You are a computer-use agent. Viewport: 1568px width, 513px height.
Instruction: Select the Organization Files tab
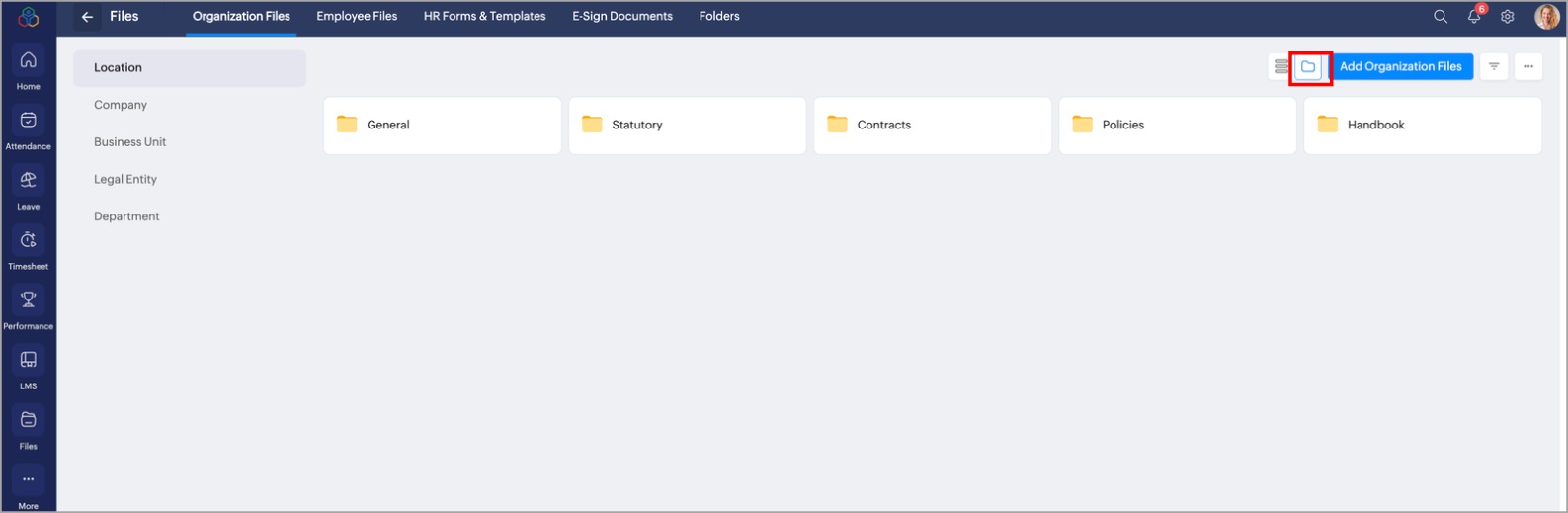pos(241,17)
